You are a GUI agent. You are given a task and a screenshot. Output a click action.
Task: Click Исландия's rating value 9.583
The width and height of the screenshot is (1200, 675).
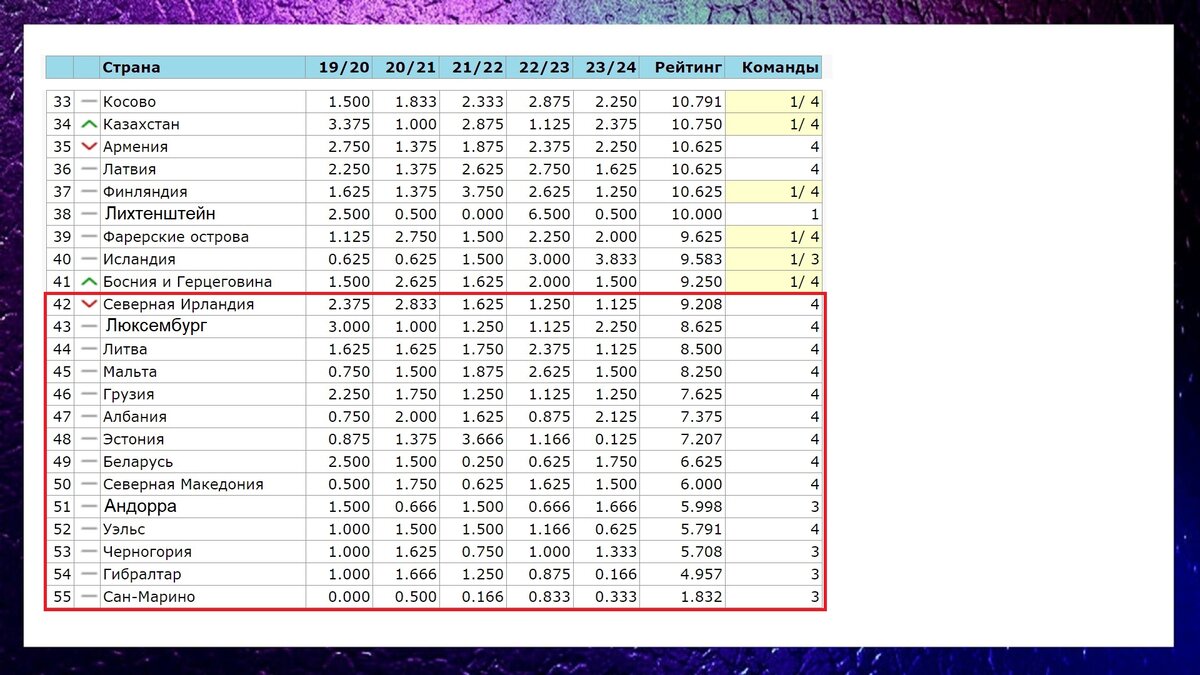point(701,260)
